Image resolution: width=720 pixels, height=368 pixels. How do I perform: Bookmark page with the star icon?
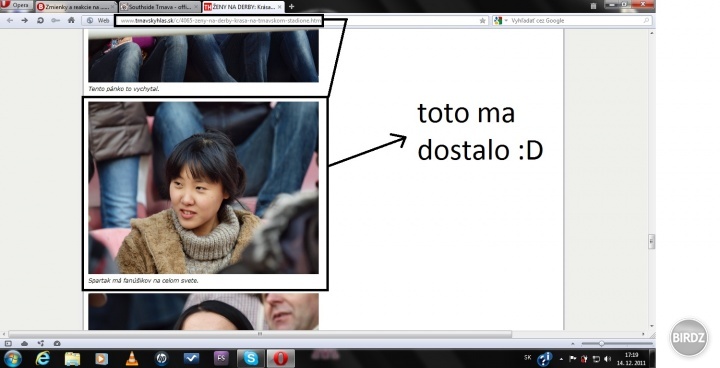[x=482, y=21]
